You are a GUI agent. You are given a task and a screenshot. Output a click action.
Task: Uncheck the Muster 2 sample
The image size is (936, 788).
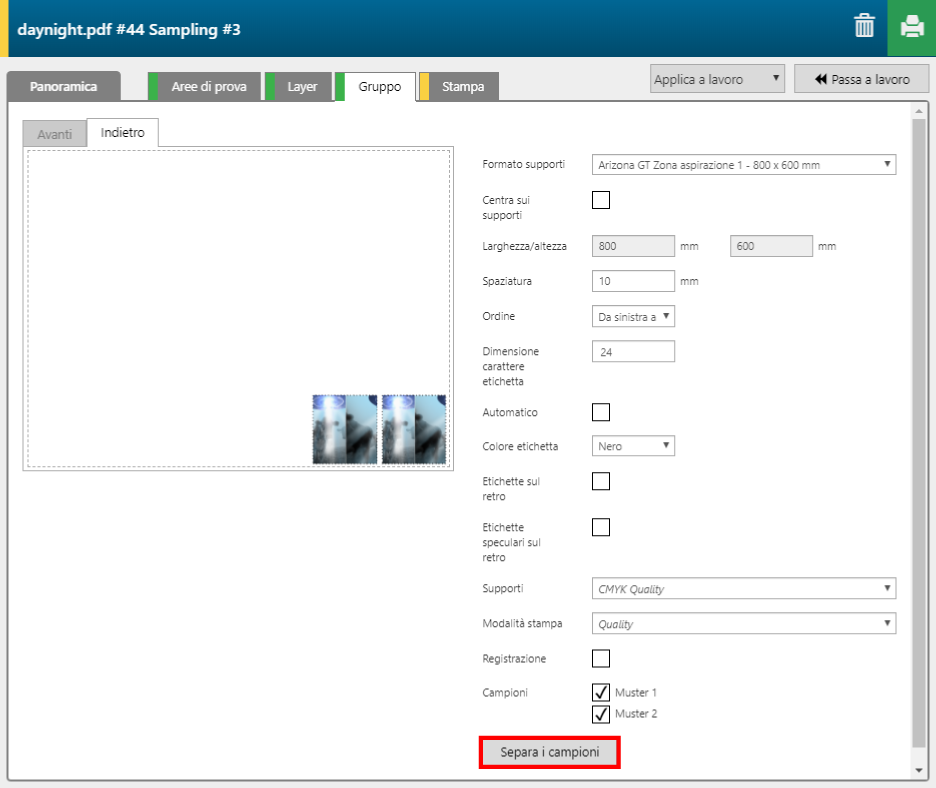tap(601, 714)
